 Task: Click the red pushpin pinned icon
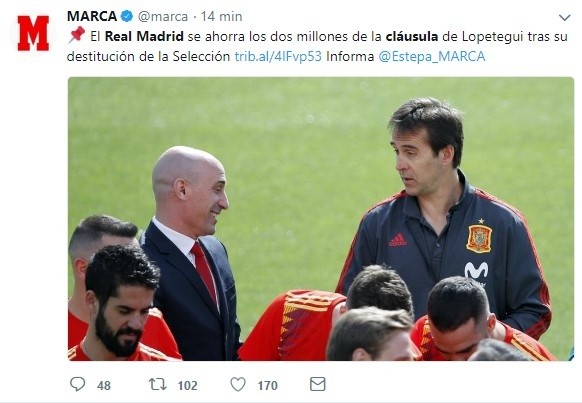click(77, 35)
